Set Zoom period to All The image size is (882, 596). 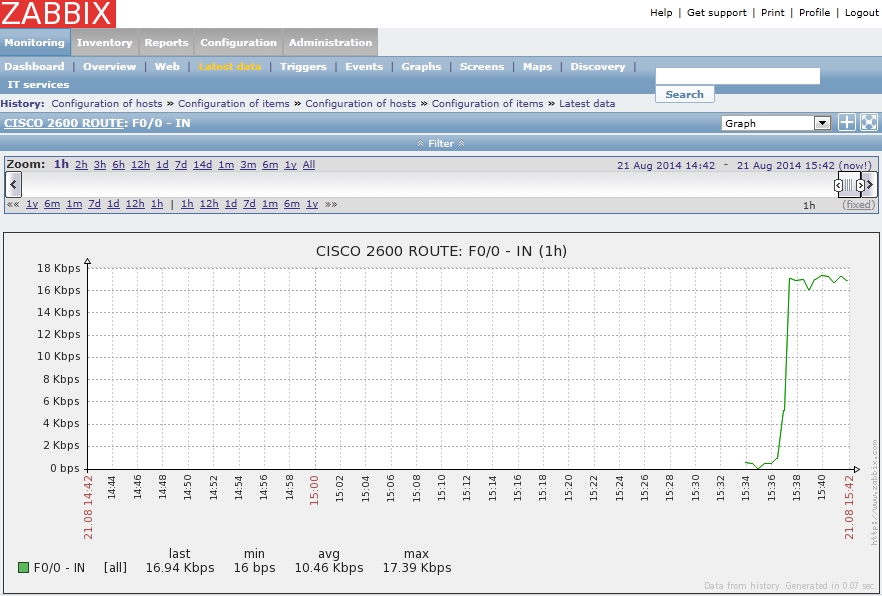pyautogui.click(x=309, y=165)
